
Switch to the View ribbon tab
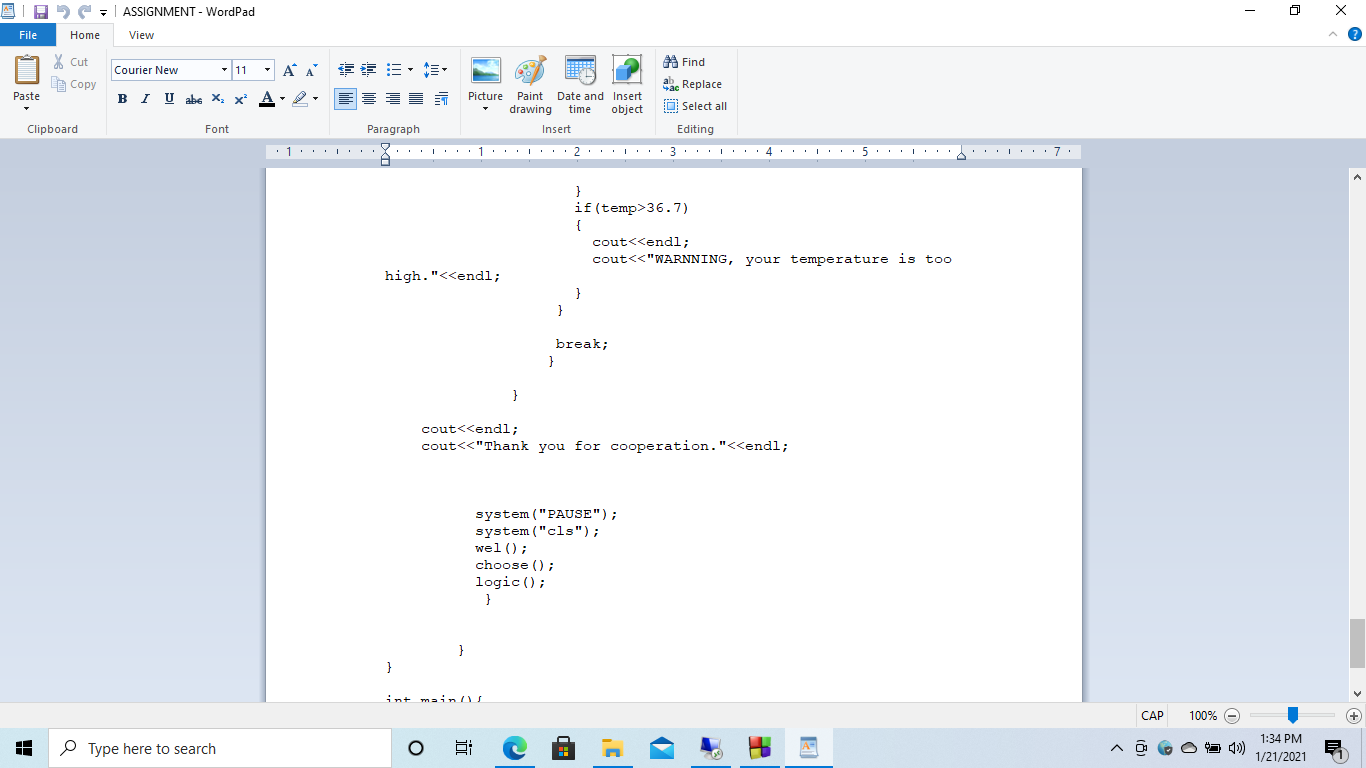[x=142, y=35]
